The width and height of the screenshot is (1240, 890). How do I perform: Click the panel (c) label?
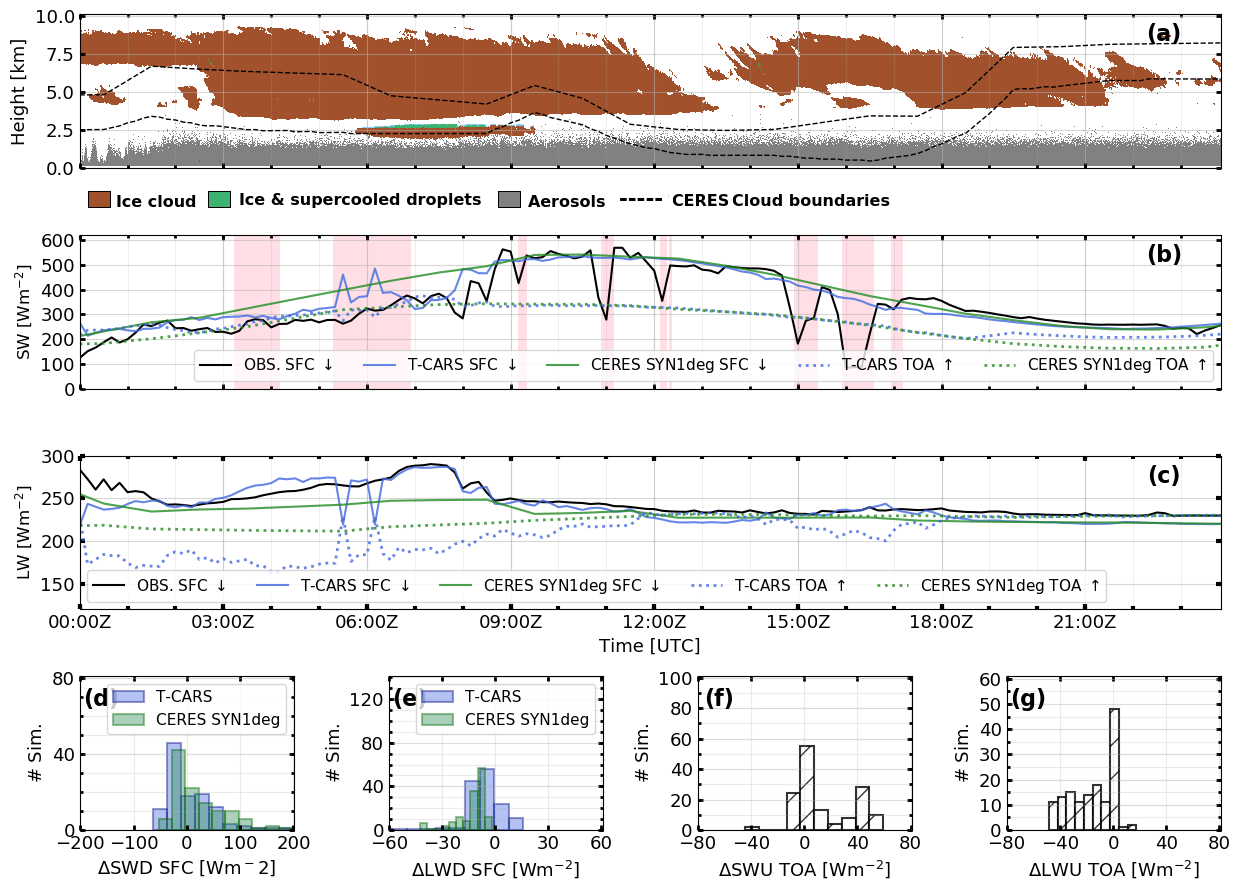click(x=1163, y=476)
